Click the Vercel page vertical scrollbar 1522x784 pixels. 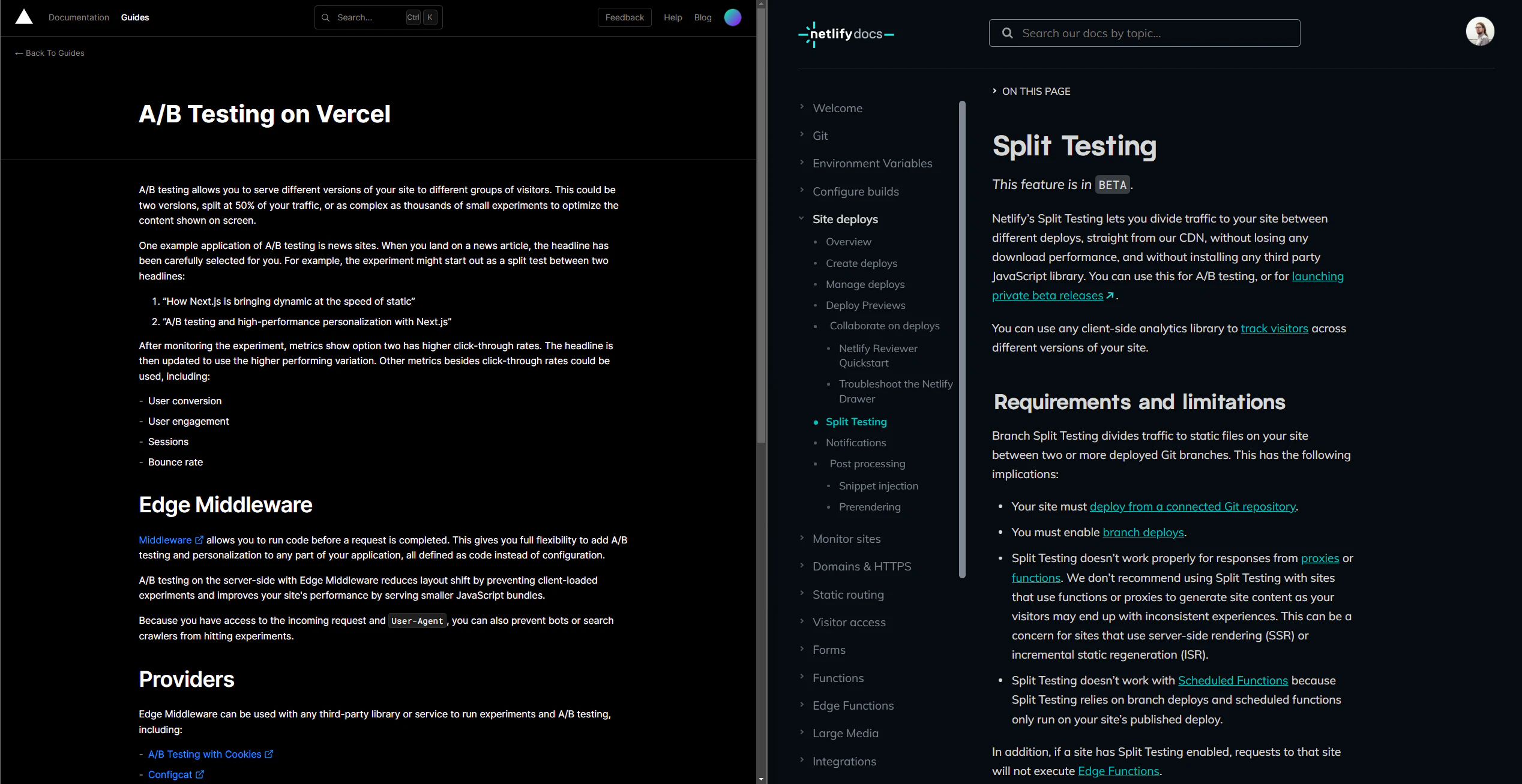(x=762, y=225)
